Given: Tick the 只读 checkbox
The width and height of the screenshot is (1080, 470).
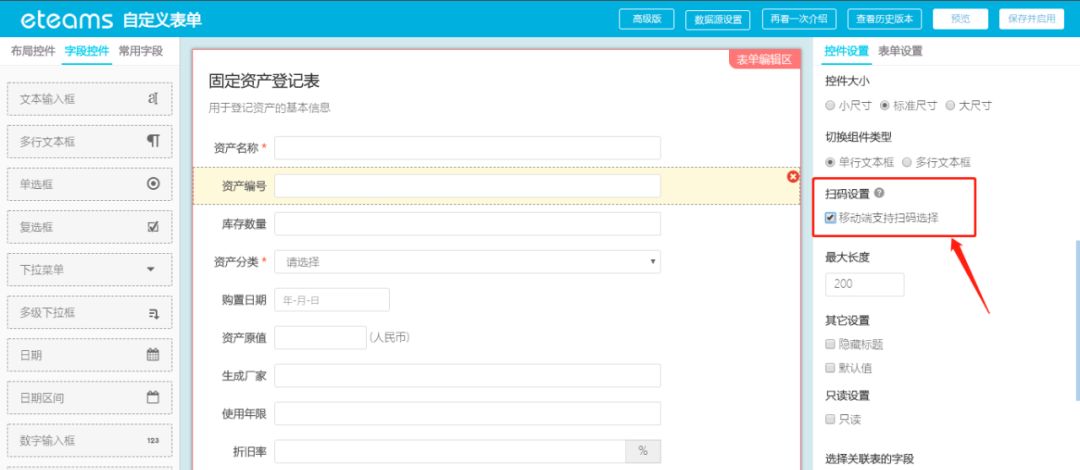Looking at the screenshot, I should [x=830, y=419].
